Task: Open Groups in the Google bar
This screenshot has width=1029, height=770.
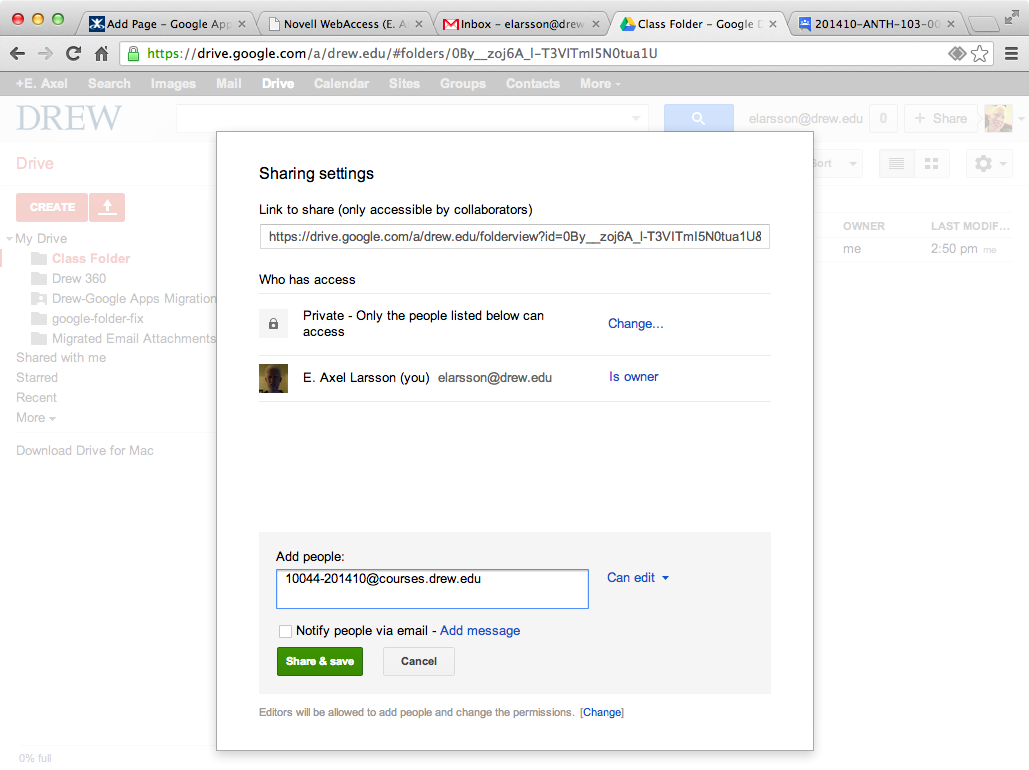Action: click(x=463, y=84)
